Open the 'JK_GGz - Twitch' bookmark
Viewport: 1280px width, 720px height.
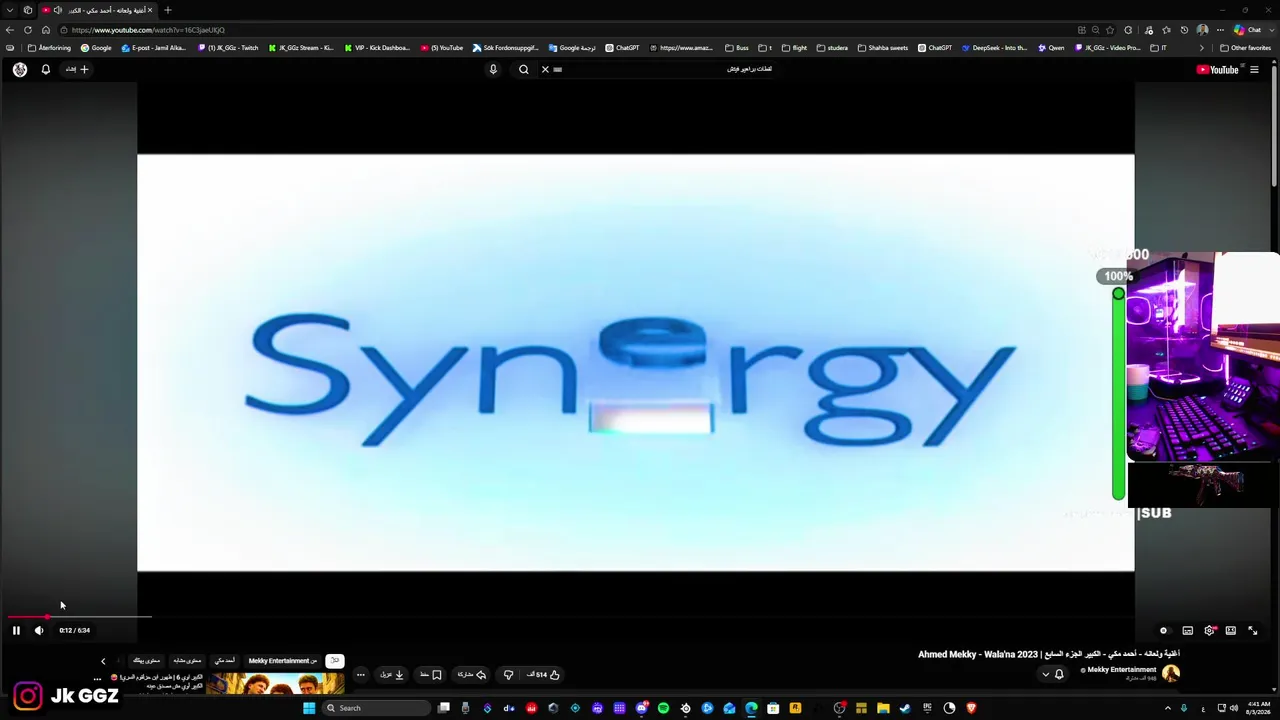pos(228,48)
